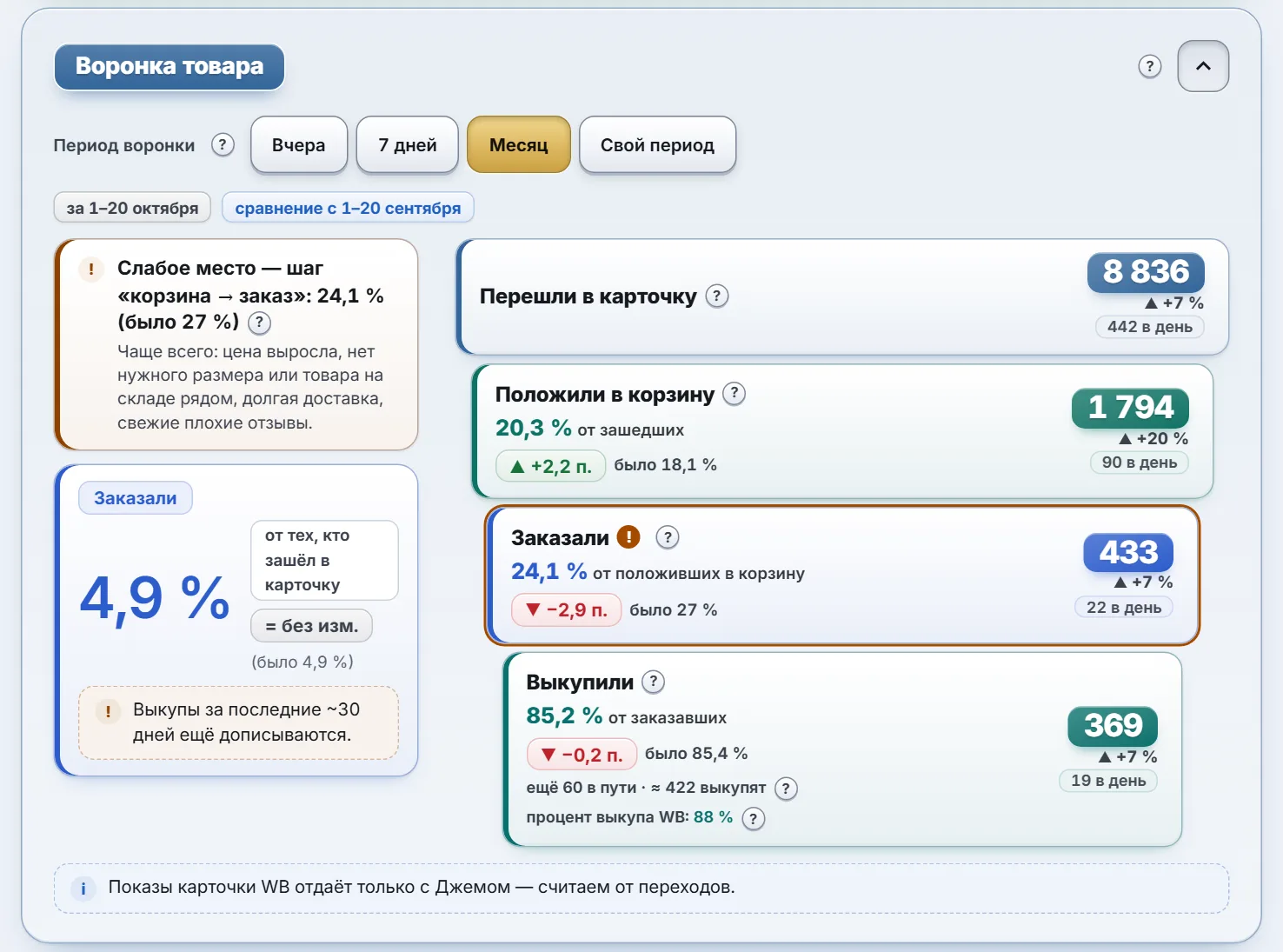
Task: Click the 88 % WB buyout value
Action: (714, 817)
